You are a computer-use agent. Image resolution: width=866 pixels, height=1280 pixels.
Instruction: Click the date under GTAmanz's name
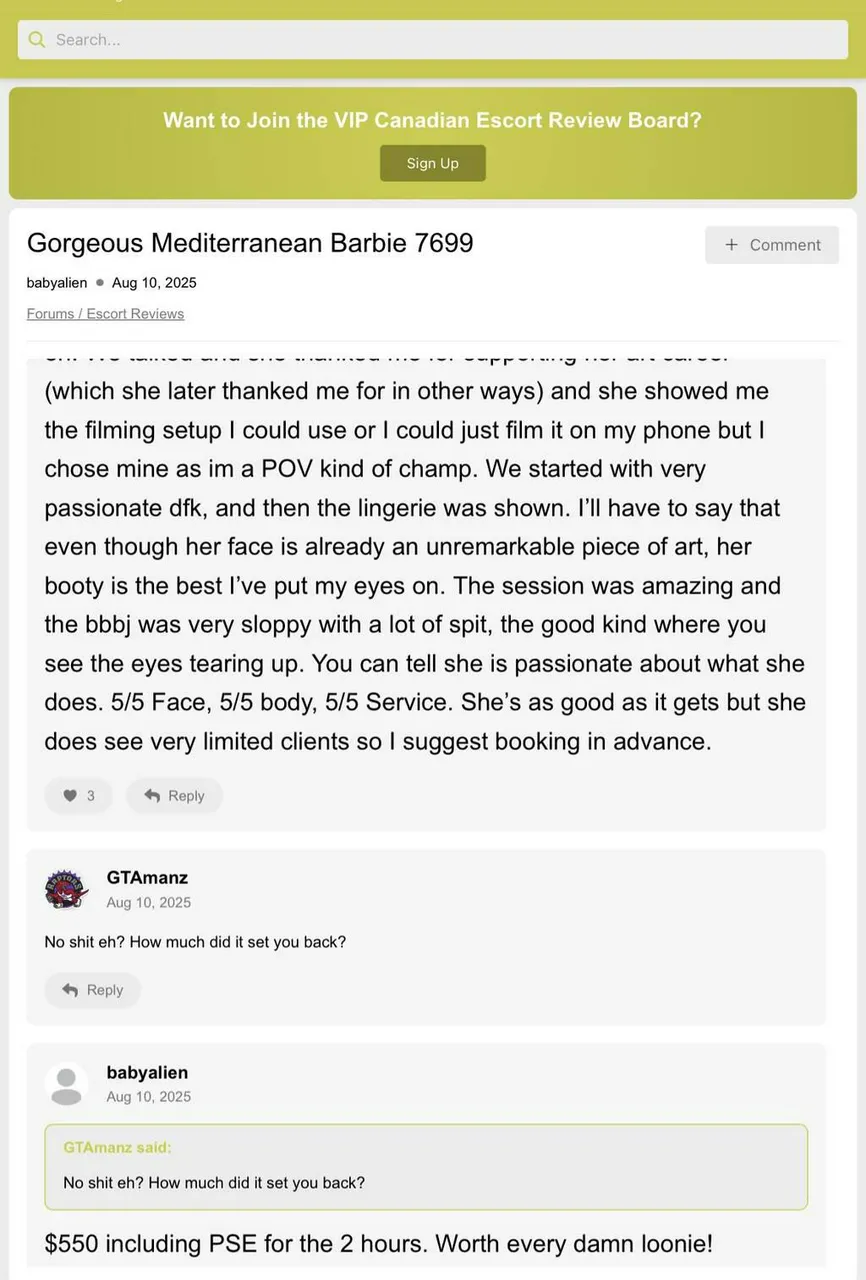click(148, 902)
